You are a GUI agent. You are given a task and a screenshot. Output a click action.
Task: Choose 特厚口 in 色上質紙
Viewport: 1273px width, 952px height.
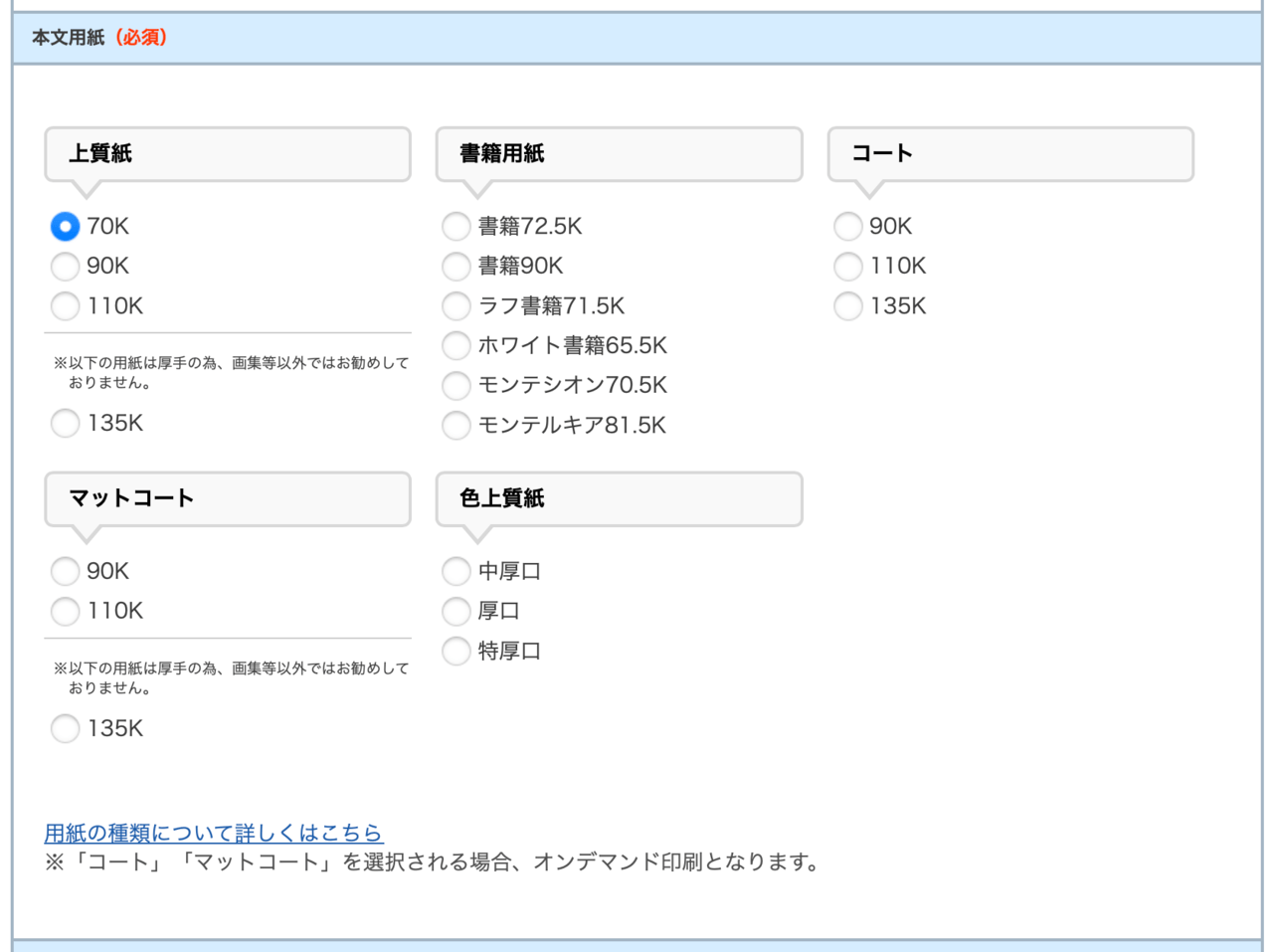[455, 651]
